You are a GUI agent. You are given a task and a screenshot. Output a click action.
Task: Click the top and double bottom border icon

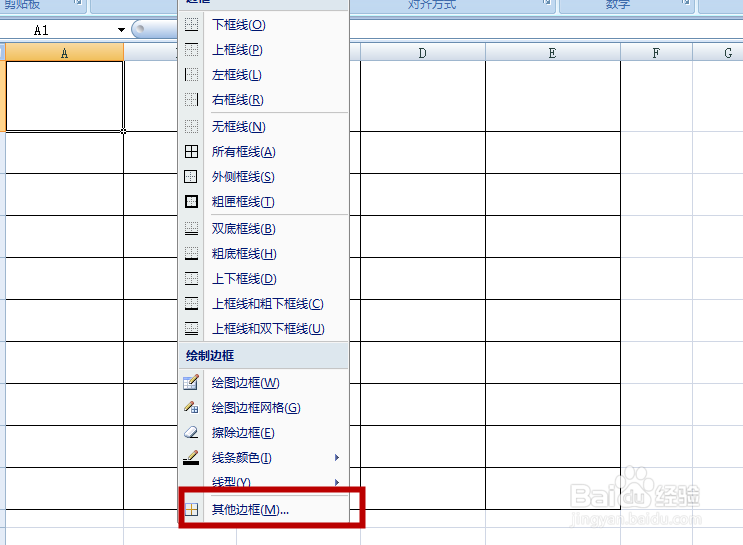click(x=191, y=328)
